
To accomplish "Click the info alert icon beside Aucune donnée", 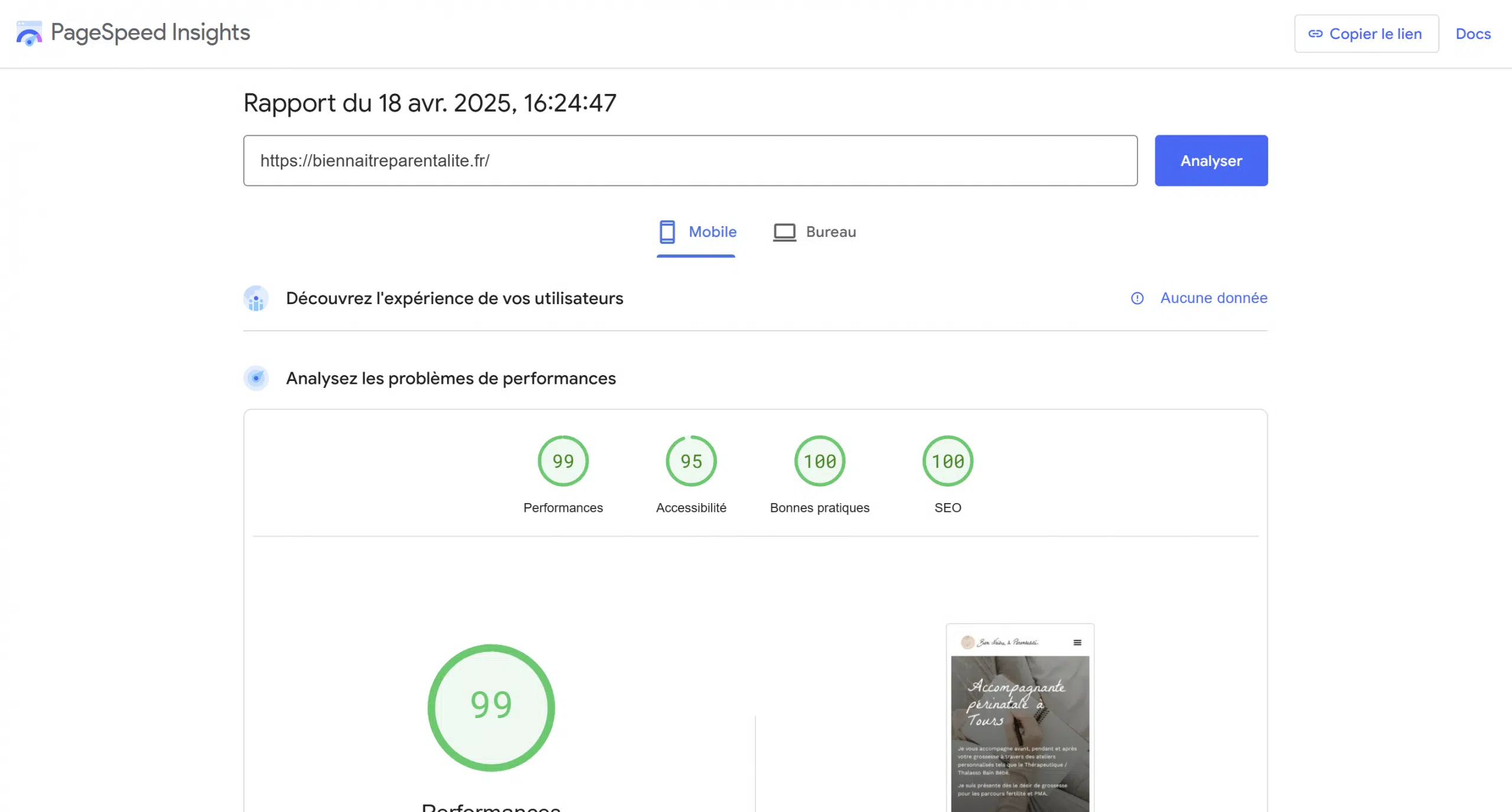I will click(x=1137, y=298).
